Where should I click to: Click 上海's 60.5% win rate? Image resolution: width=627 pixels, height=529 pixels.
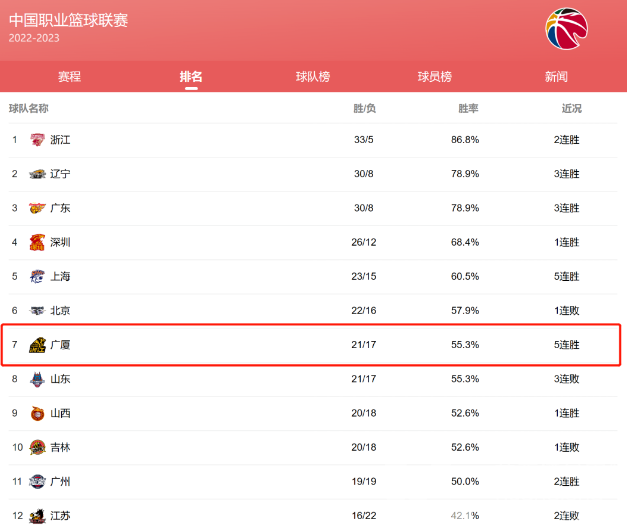465,276
